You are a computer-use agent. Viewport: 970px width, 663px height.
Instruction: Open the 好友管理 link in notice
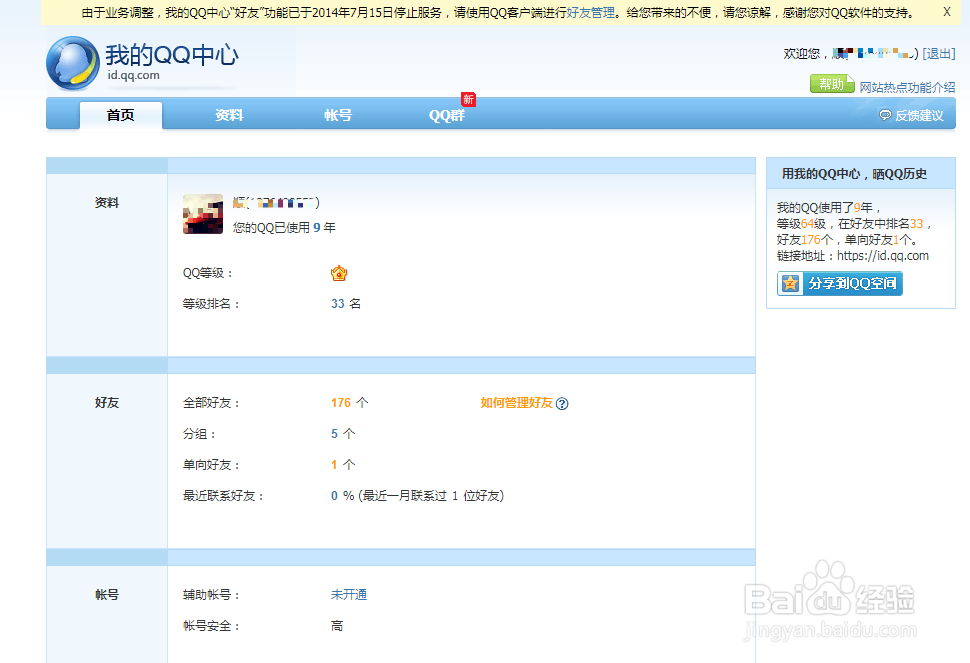[591, 12]
